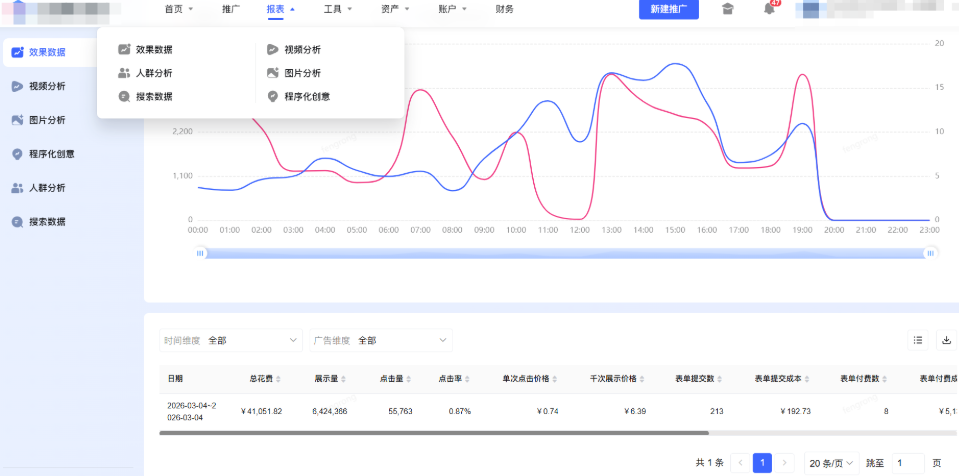Click the 跳至 page number input

click(908, 463)
